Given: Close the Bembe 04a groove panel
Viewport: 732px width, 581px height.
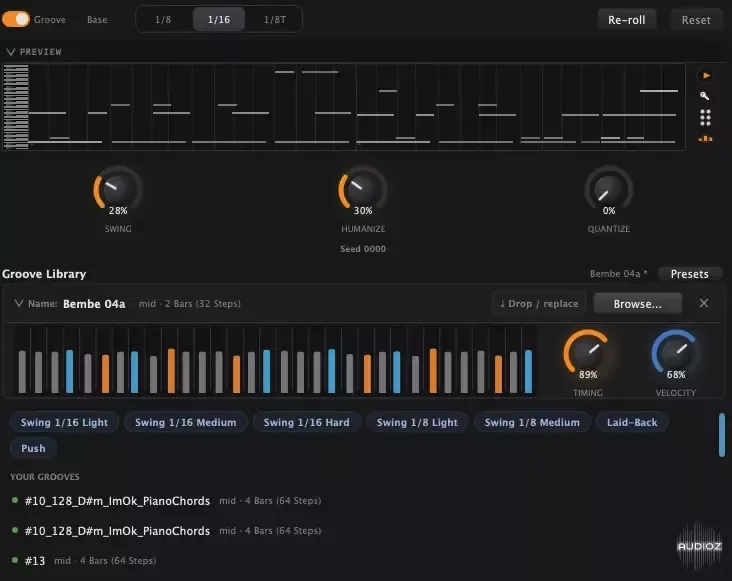Looking at the screenshot, I should tap(704, 303).
